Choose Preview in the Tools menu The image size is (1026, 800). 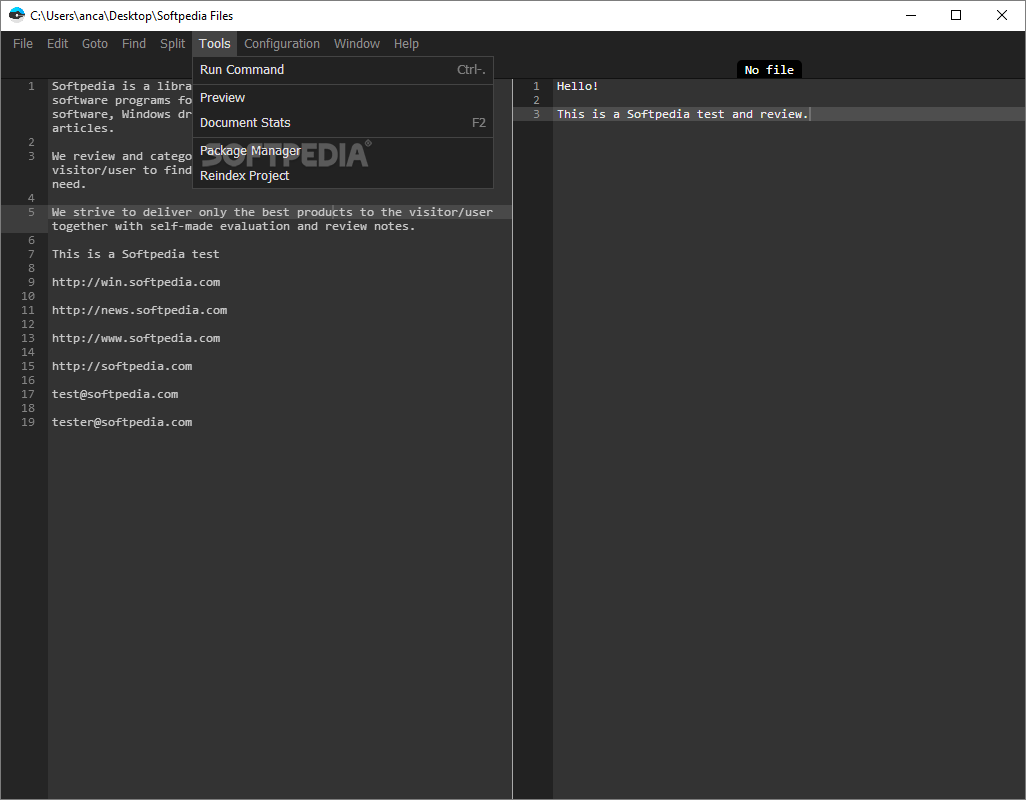click(x=343, y=97)
